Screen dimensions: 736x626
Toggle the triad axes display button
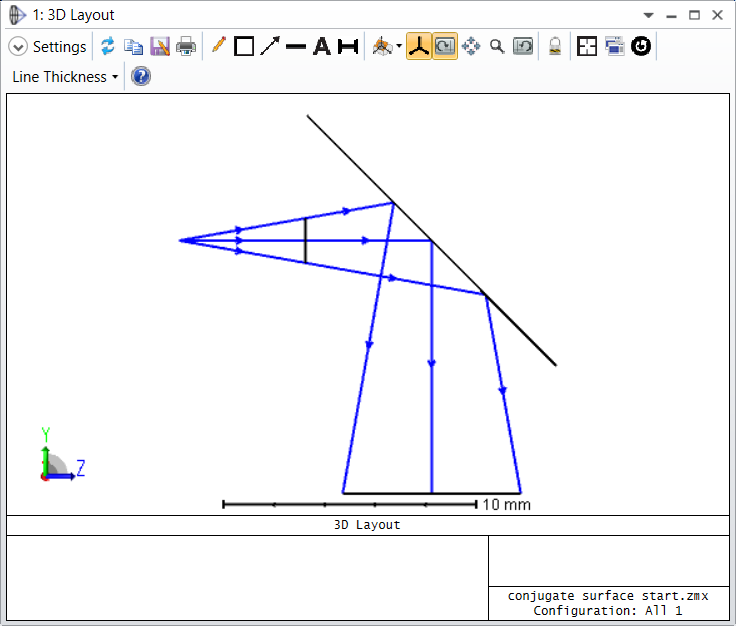419,46
